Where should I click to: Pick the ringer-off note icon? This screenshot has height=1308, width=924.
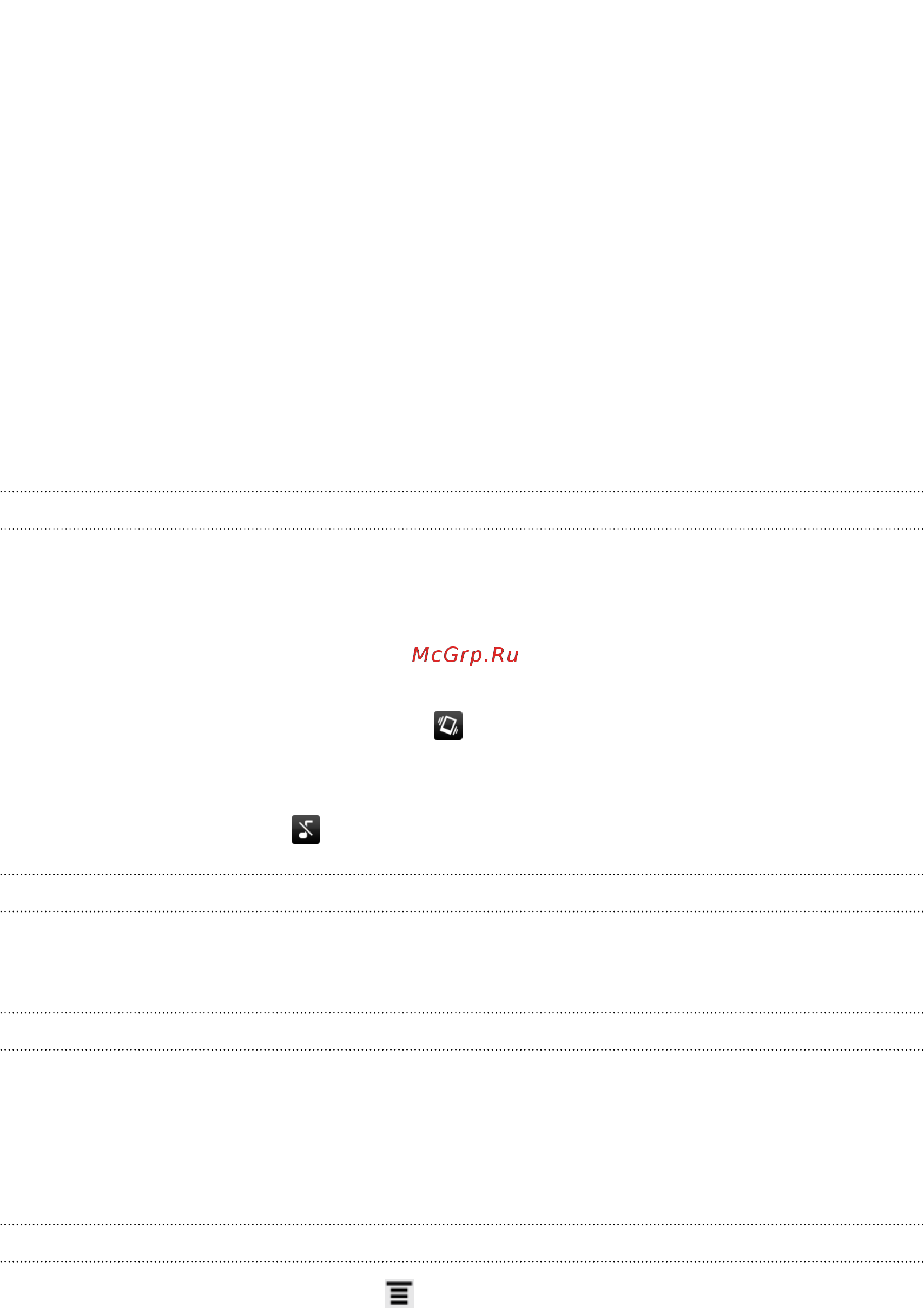coord(306,829)
